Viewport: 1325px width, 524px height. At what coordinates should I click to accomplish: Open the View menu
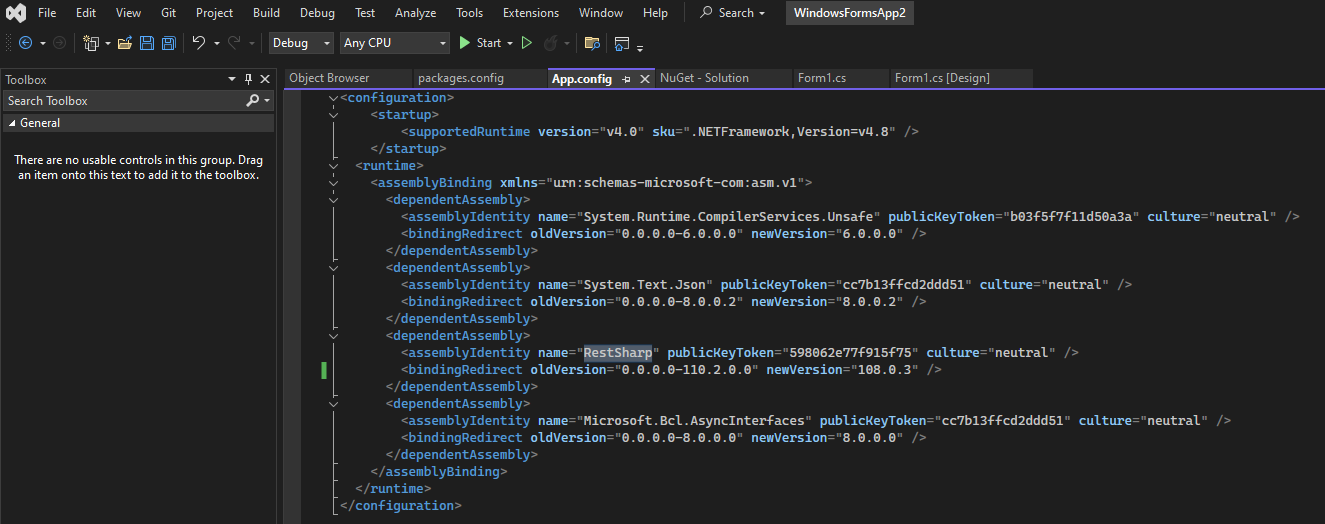pos(128,13)
